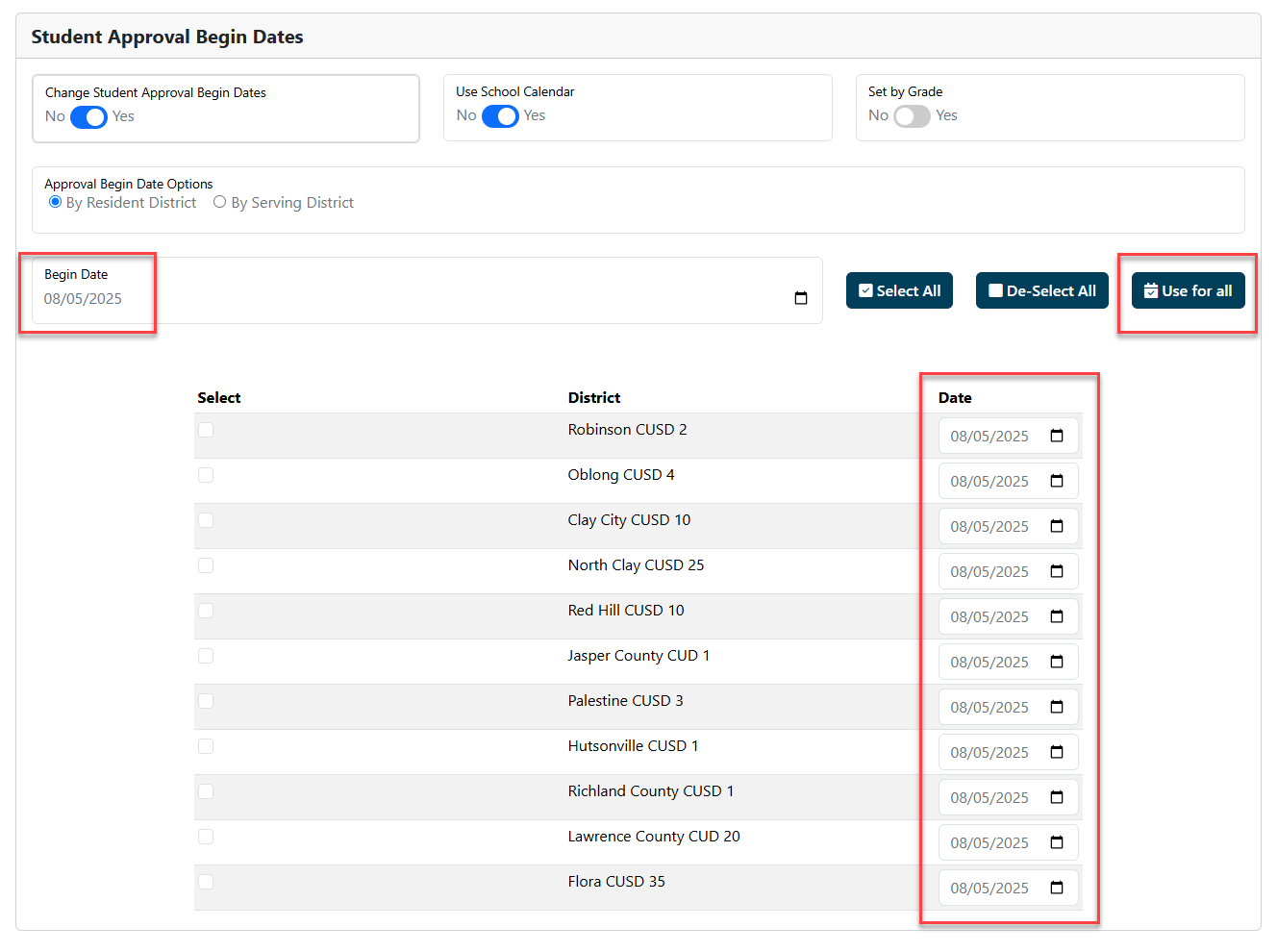The image size is (1277, 952).
Task: Open calendar icon in Clay City CUSD 10 row
Action: coord(1057,526)
